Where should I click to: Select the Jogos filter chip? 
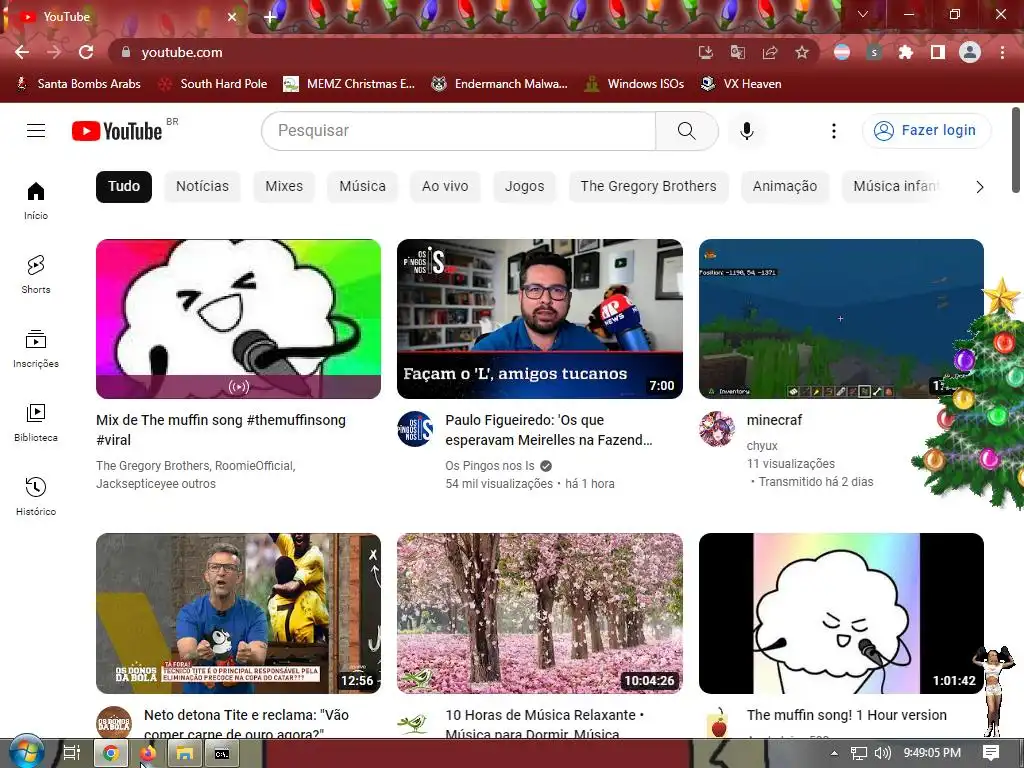tap(524, 187)
